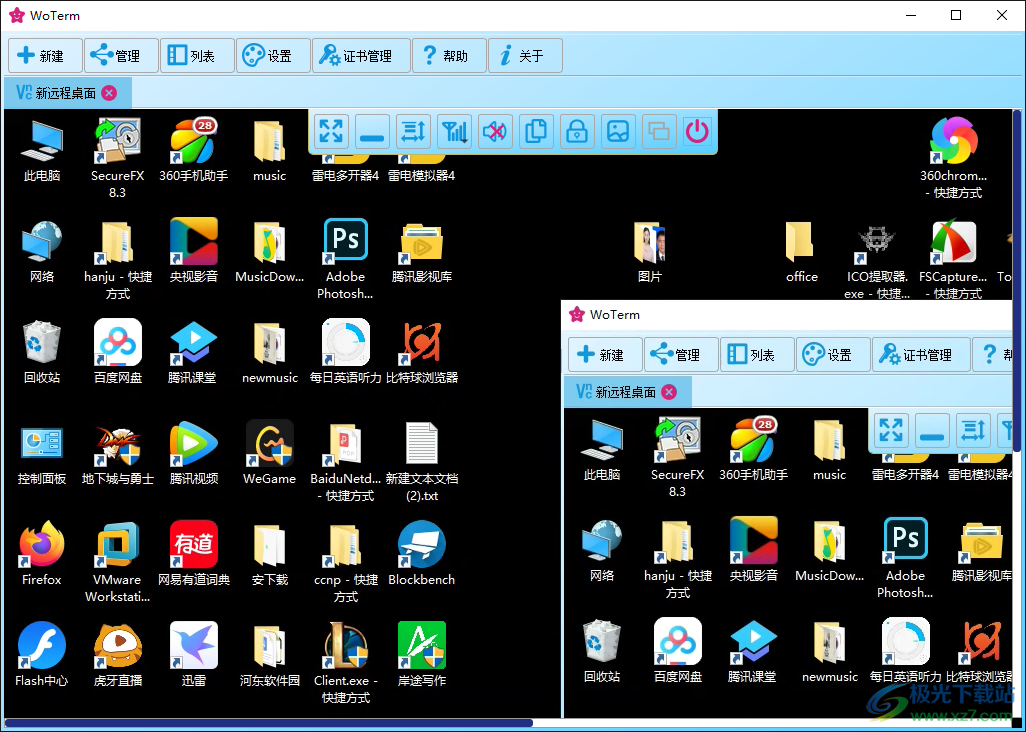Viewport: 1026px width, 732px height.
Task: Click the clipboard copy icon
Action: (x=536, y=131)
